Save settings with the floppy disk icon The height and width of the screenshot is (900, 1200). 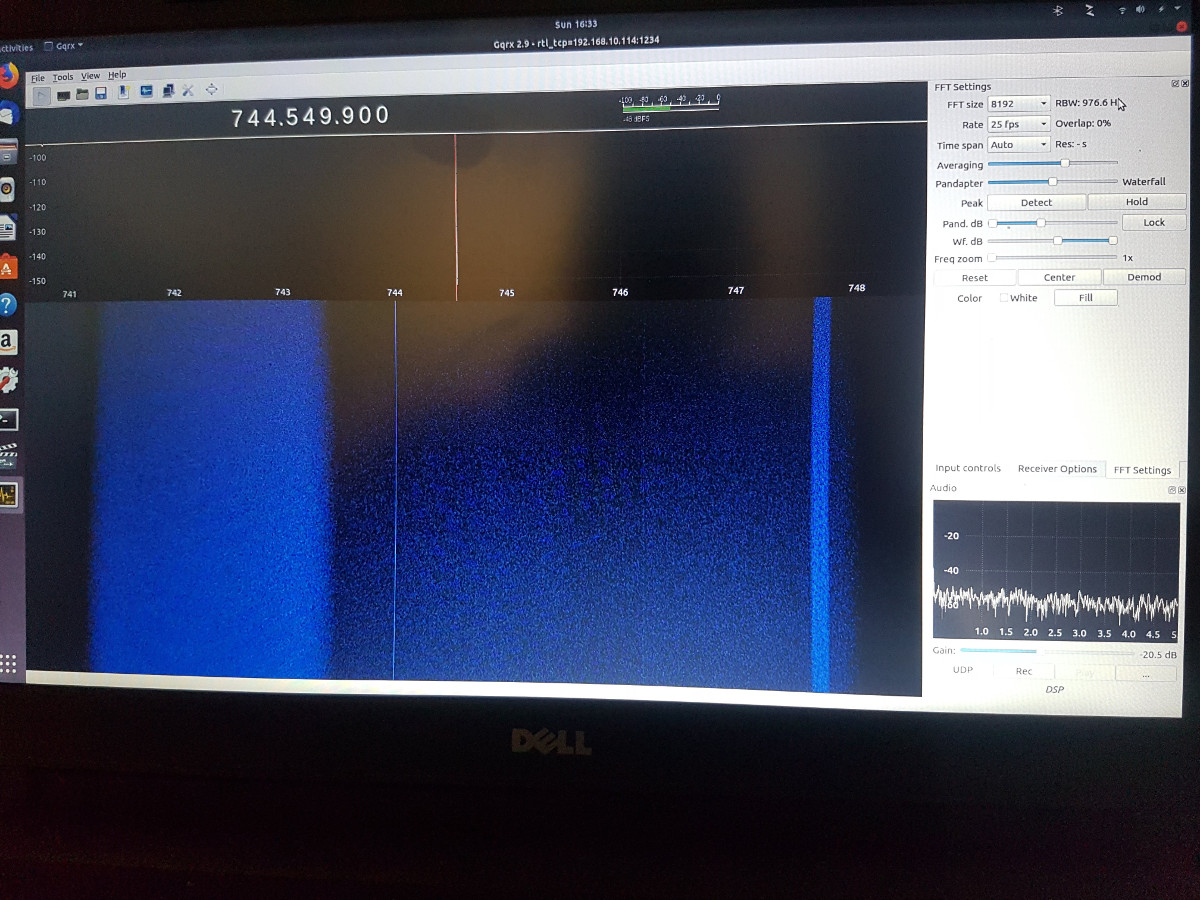pos(101,93)
